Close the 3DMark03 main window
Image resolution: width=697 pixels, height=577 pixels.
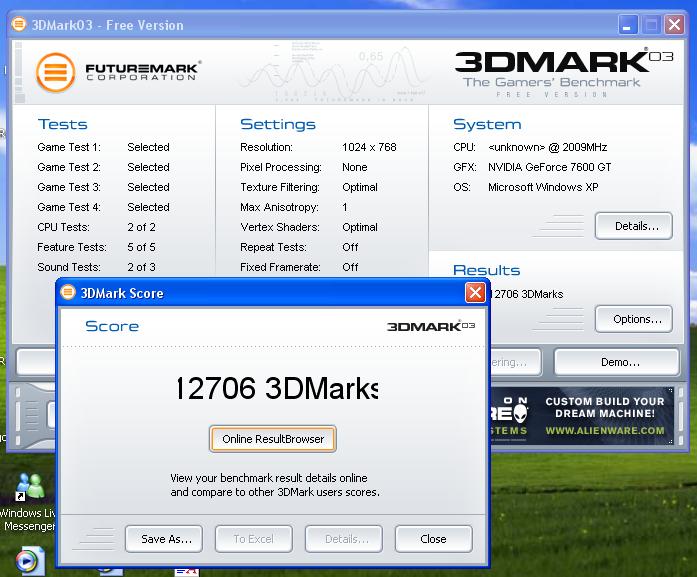point(675,24)
